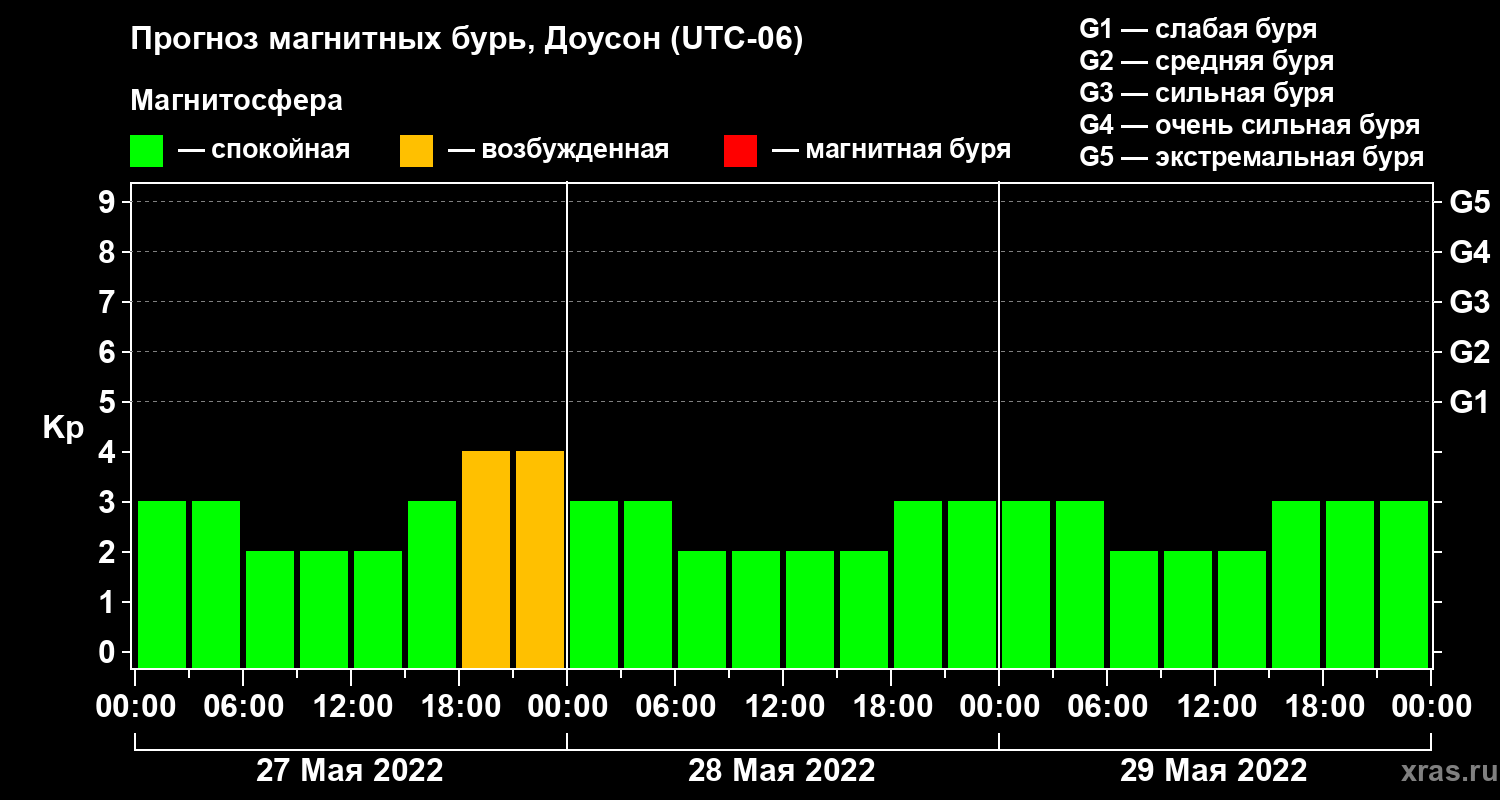This screenshot has height=800, width=1500.
Task: Click the red 'магнитная буря' legend swatch
Action: [740, 151]
